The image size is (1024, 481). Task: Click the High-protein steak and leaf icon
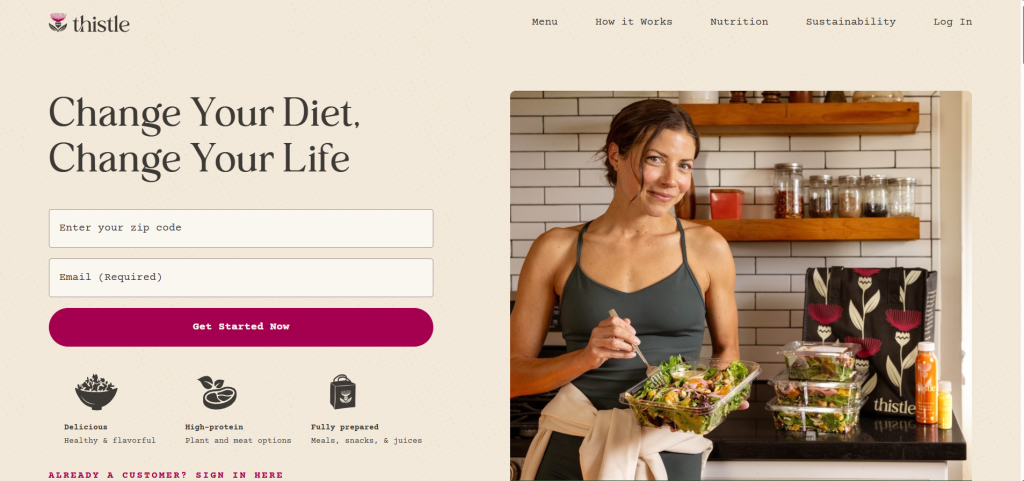click(217, 392)
